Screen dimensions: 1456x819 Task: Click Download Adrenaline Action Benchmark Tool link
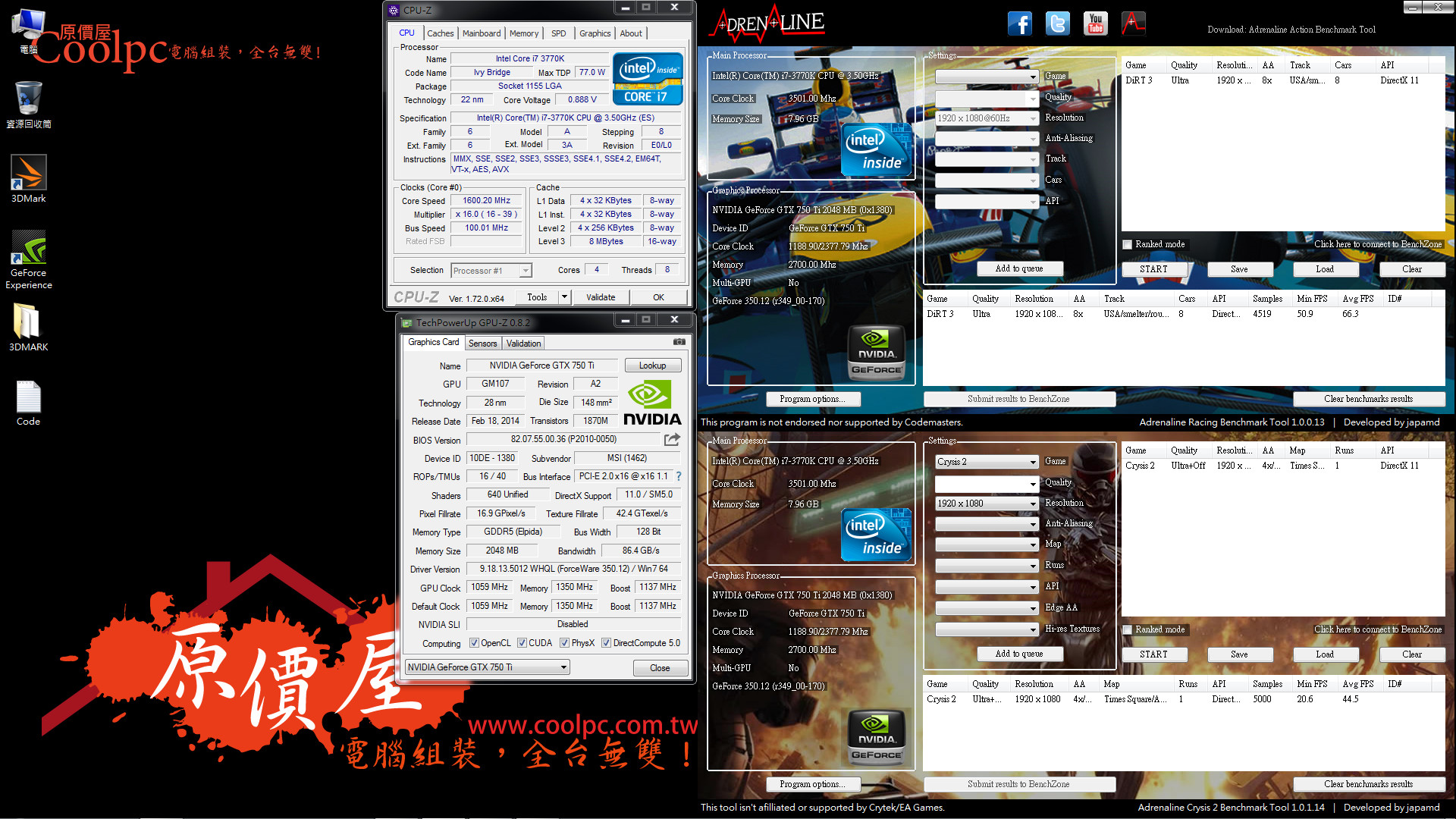point(1291,30)
